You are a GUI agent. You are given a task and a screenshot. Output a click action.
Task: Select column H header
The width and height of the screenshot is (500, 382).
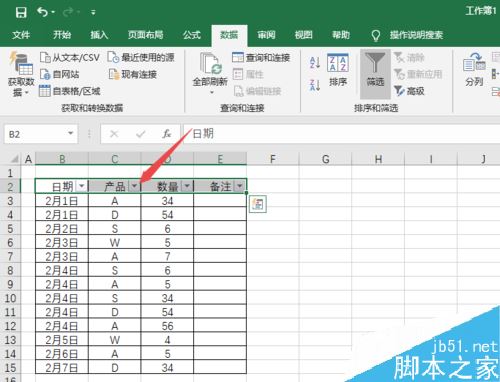coord(378,159)
